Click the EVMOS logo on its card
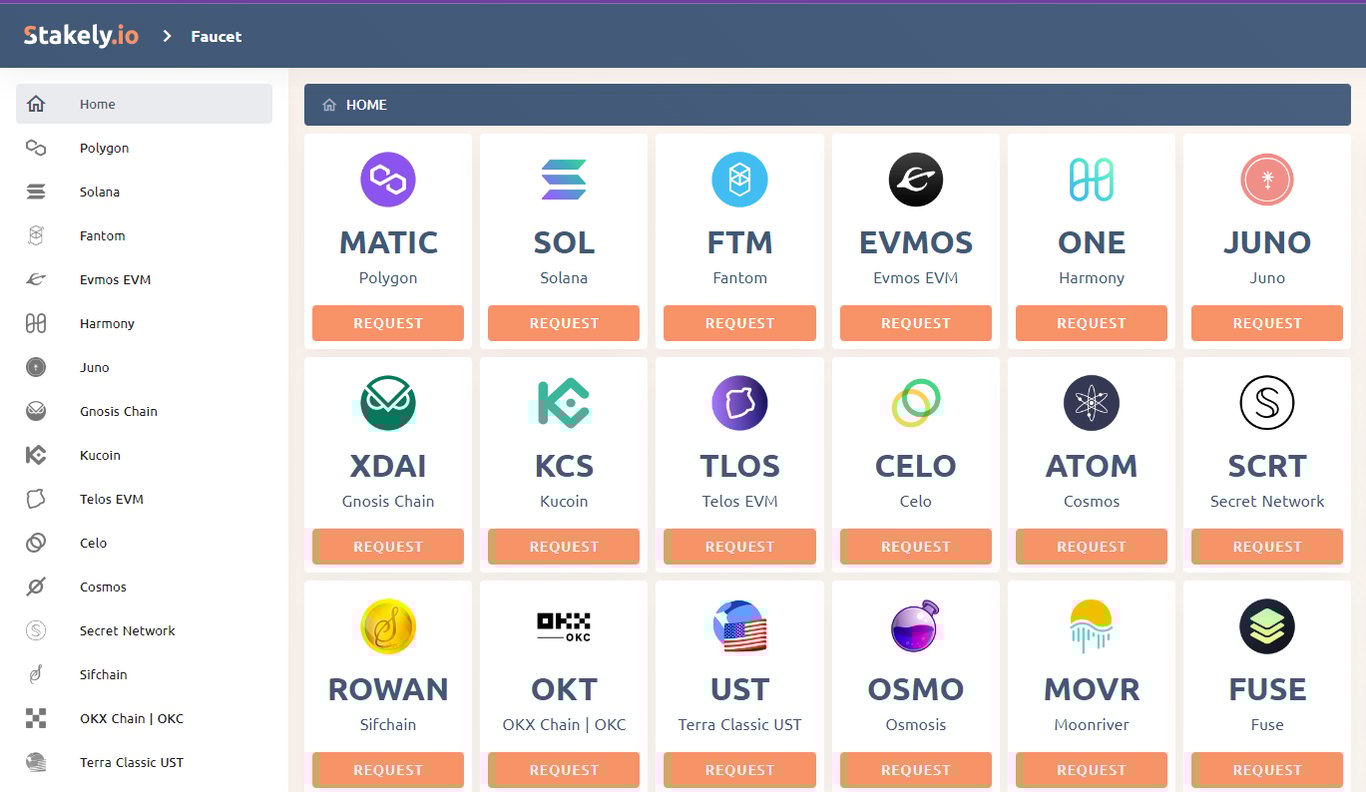 916,180
